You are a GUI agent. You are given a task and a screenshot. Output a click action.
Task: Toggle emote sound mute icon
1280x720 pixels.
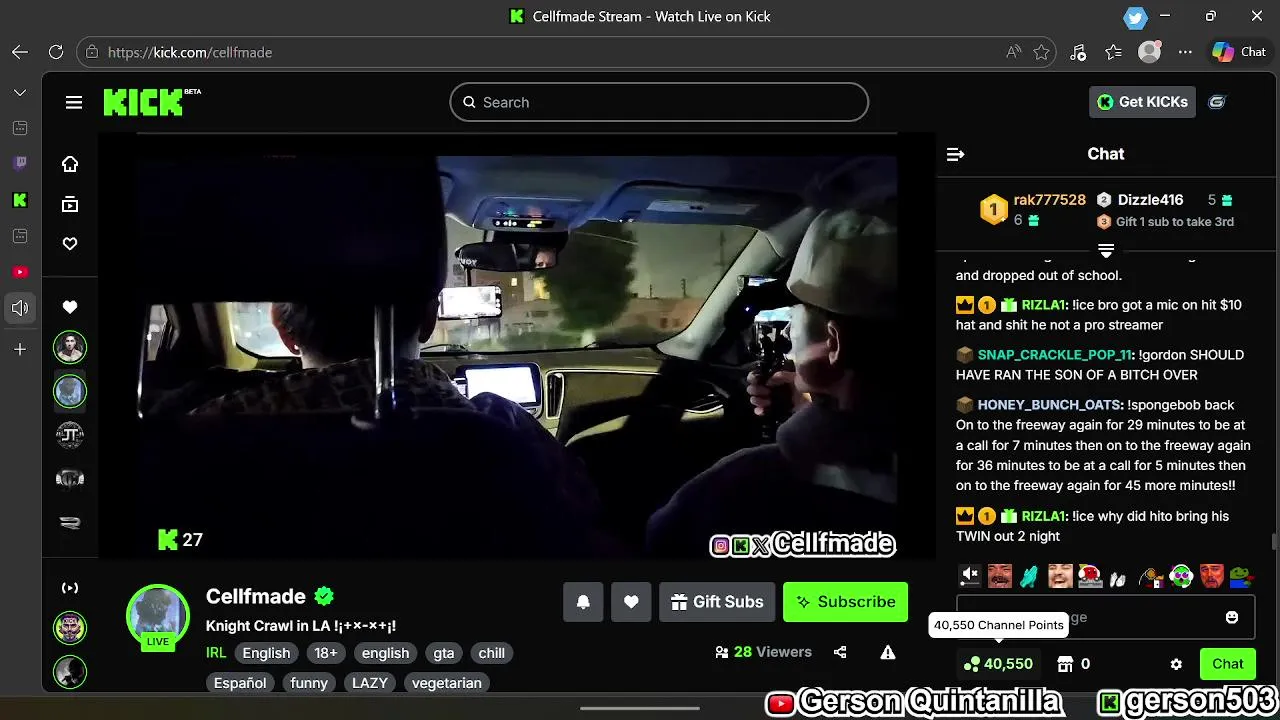point(969,575)
